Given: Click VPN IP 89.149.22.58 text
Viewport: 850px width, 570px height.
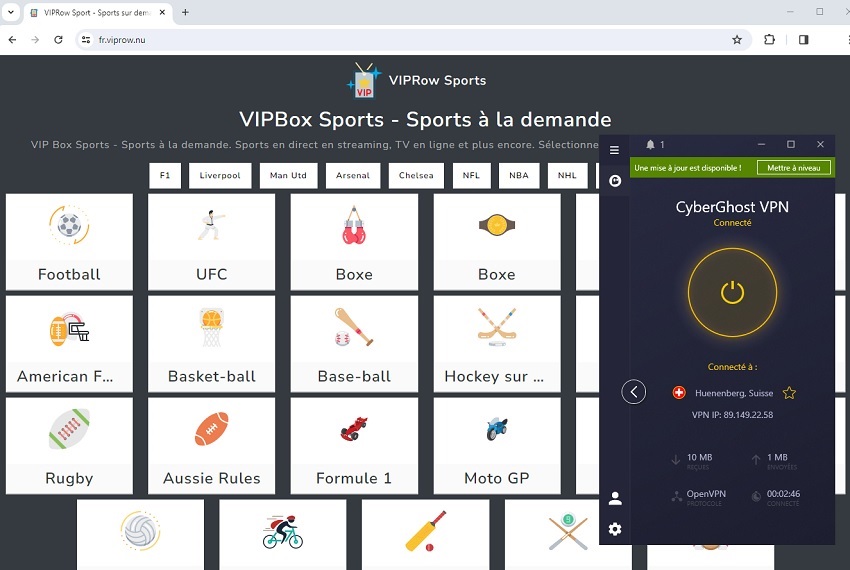Looking at the screenshot, I should (732, 415).
